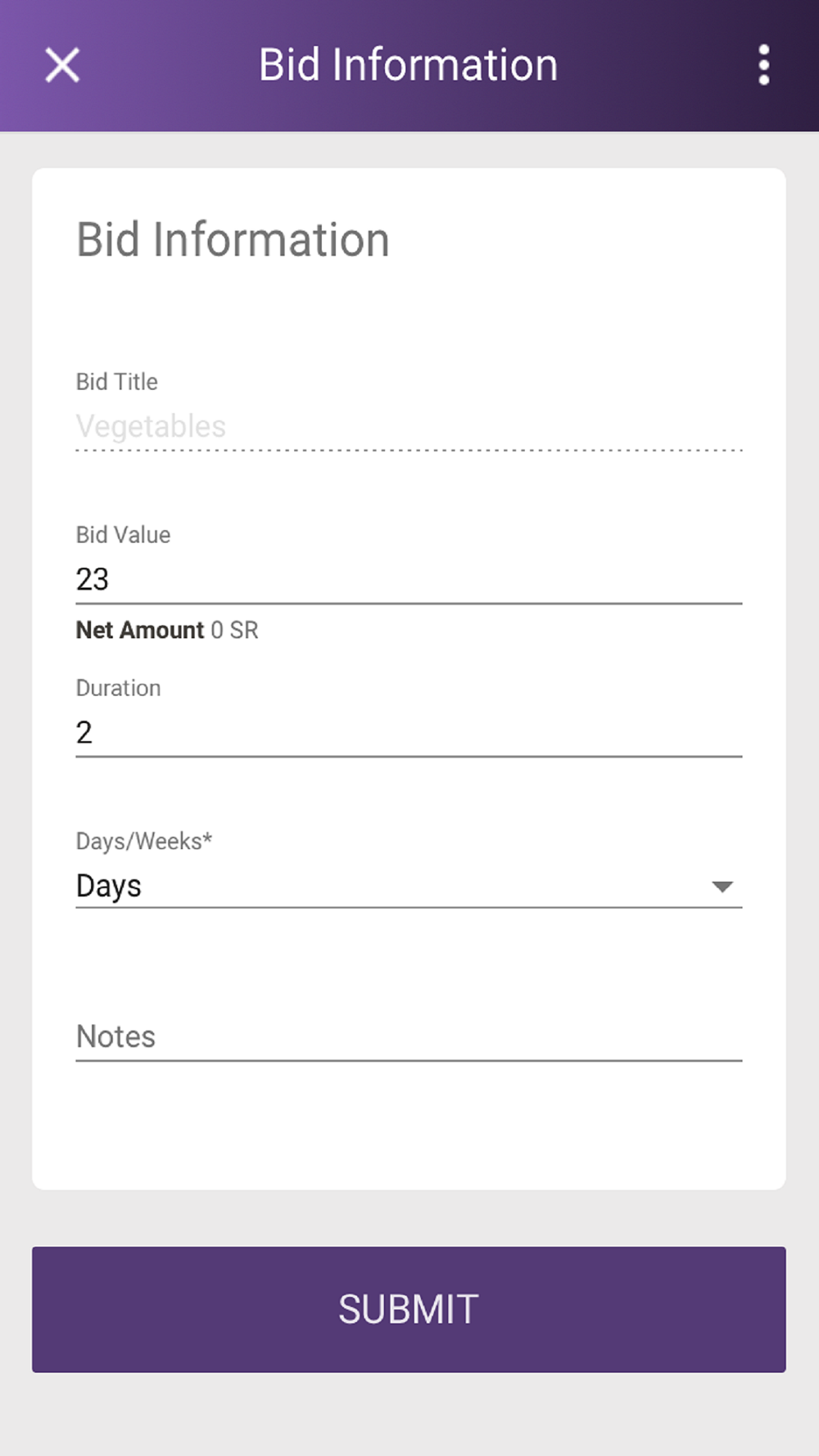
Task: Expand the Days/Weeks dropdown arrow
Action: pos(722,887)
